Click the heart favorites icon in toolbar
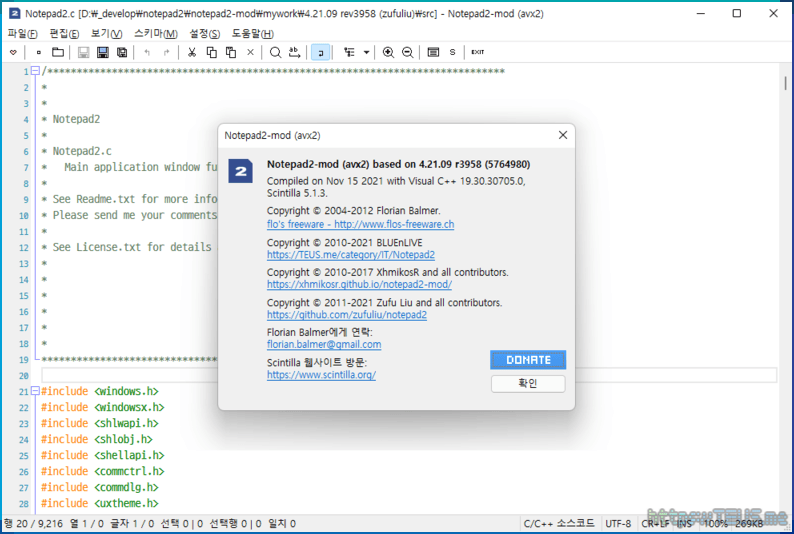 (x=14, y=52)
